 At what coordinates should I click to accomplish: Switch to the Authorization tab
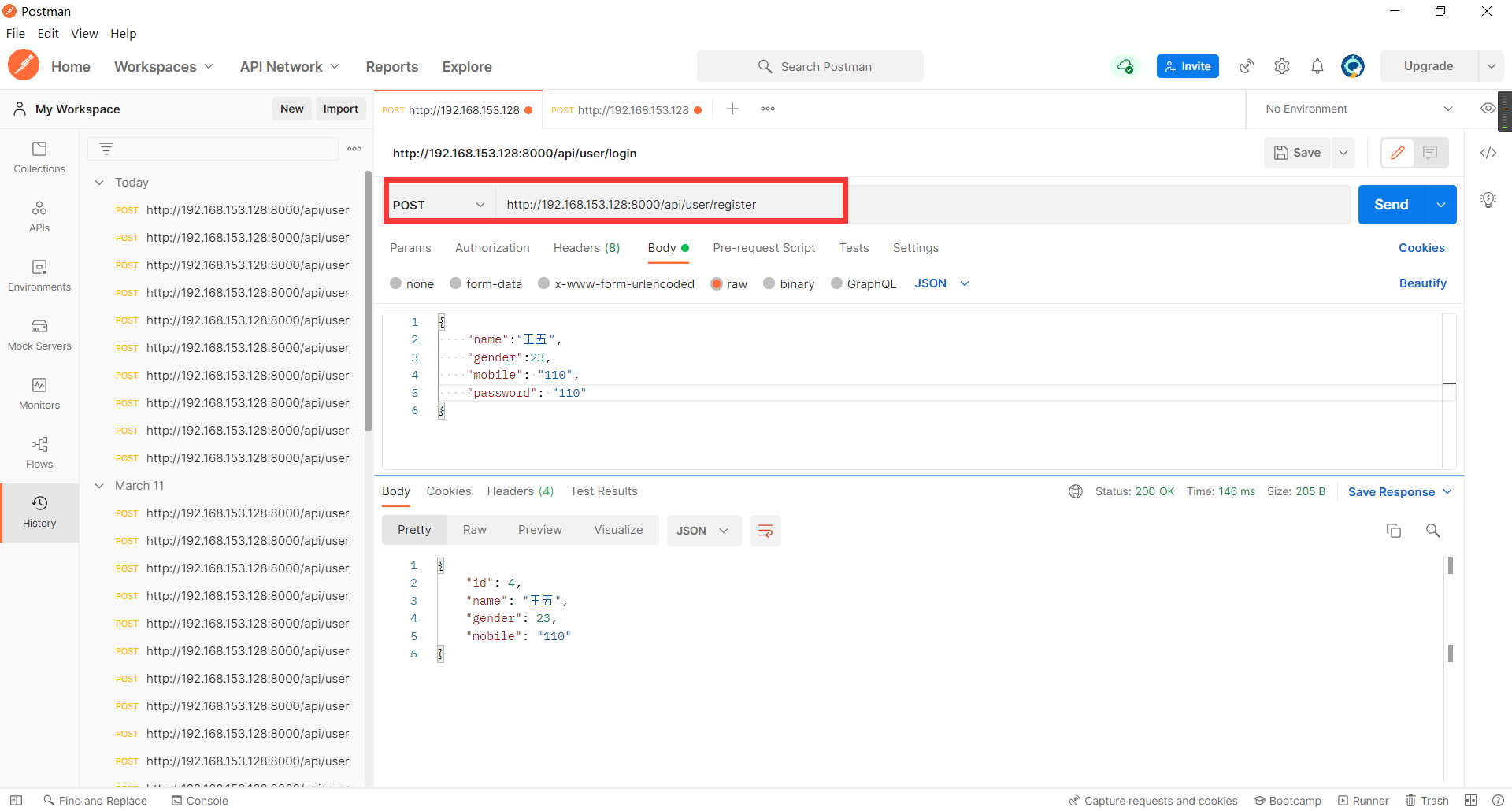pos(492,248)
